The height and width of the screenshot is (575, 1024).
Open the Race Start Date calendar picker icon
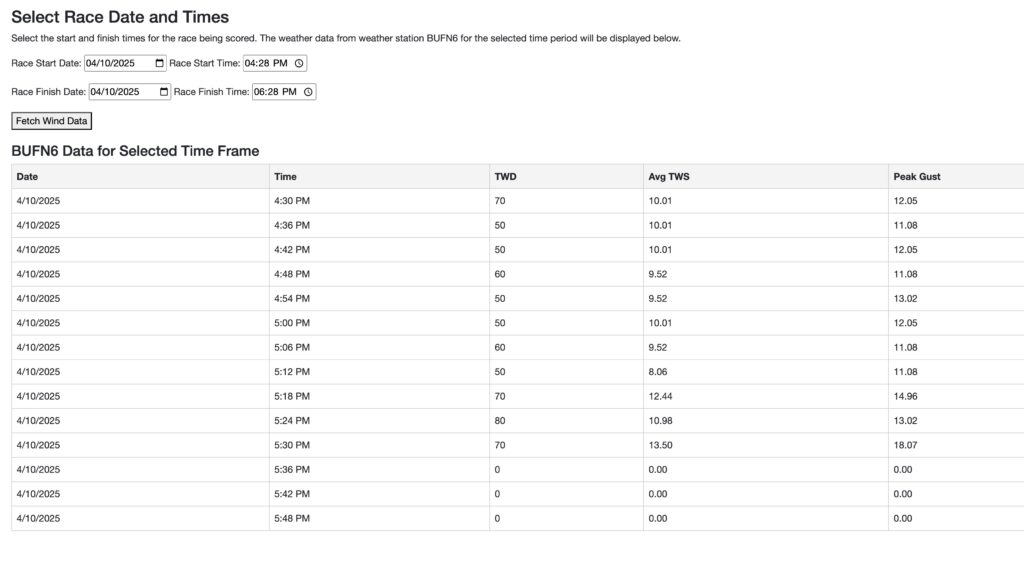tap(159, 63)
